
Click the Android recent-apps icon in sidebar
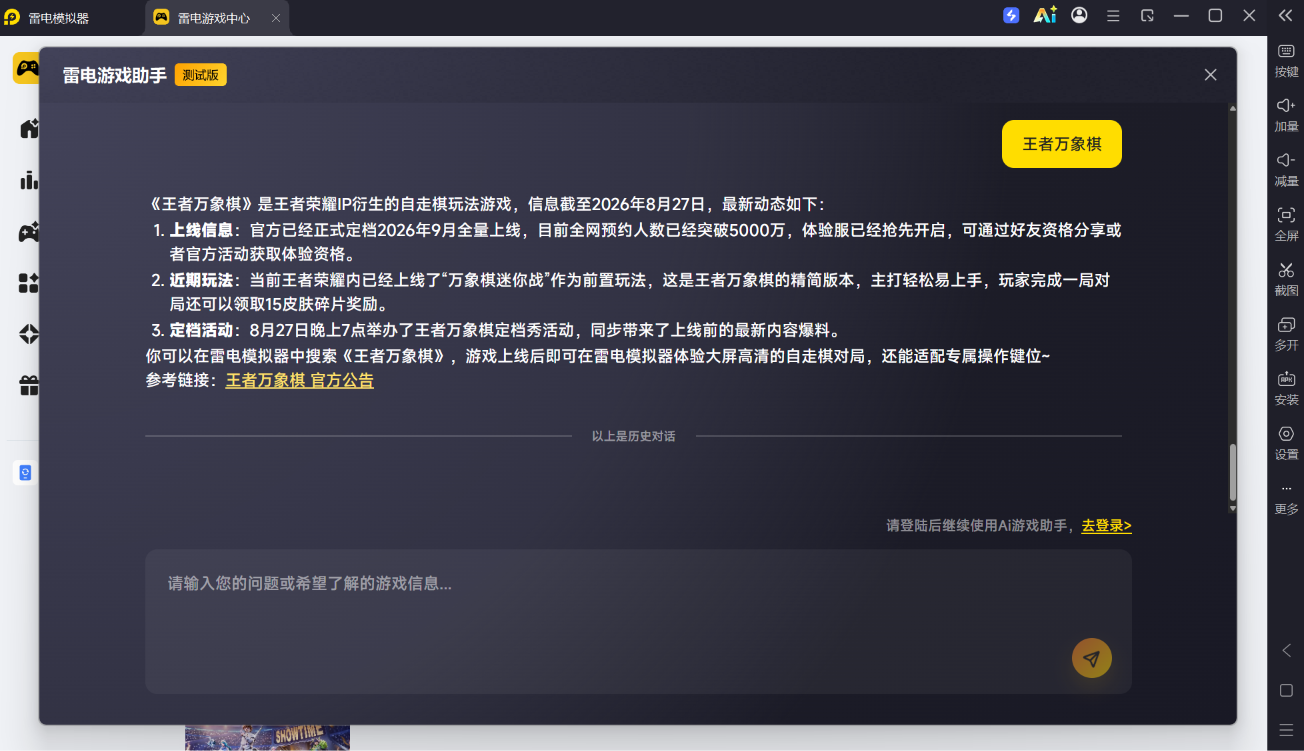coord(1286,730)
